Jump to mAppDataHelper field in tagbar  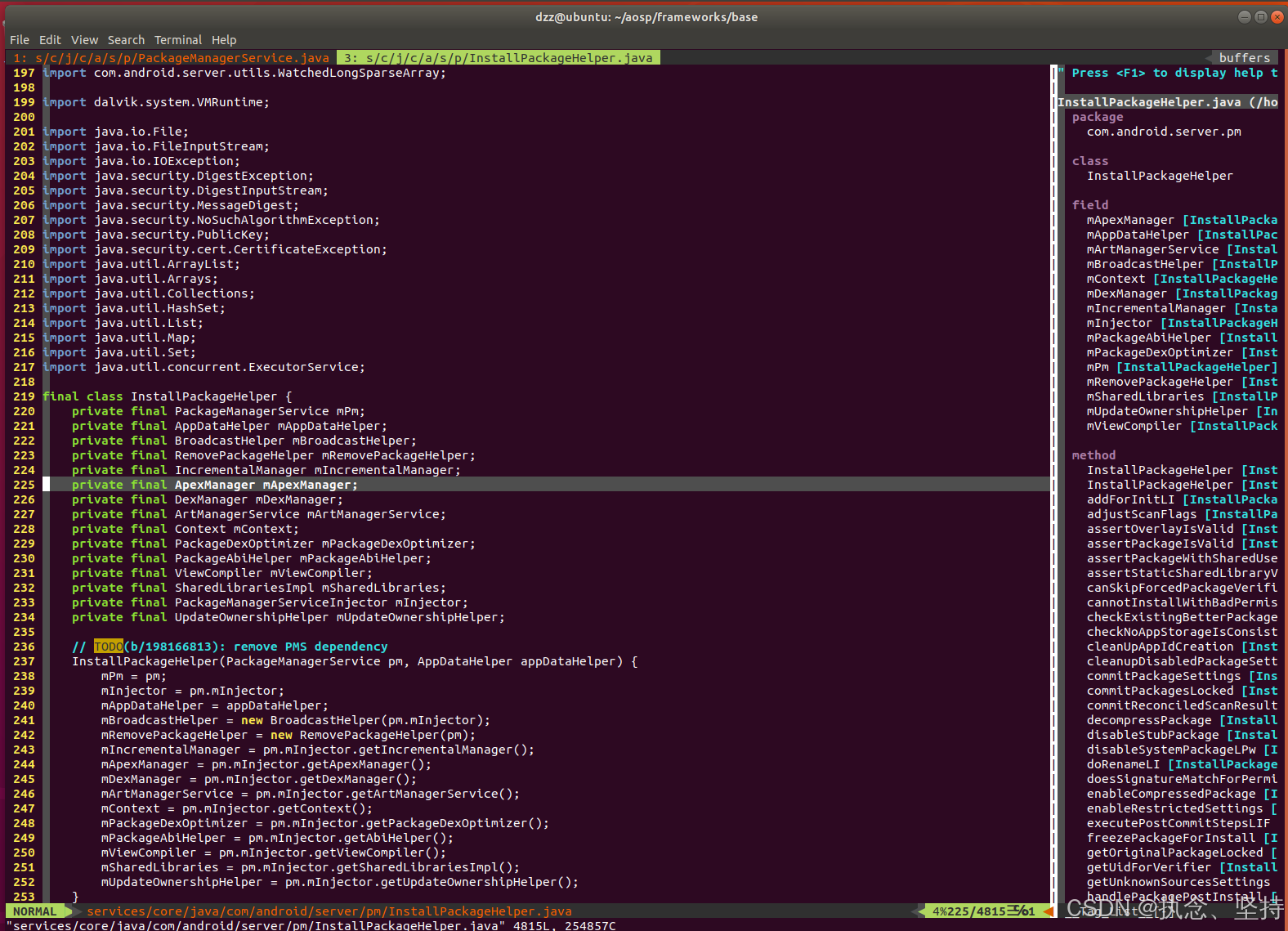coord(1182,235)
